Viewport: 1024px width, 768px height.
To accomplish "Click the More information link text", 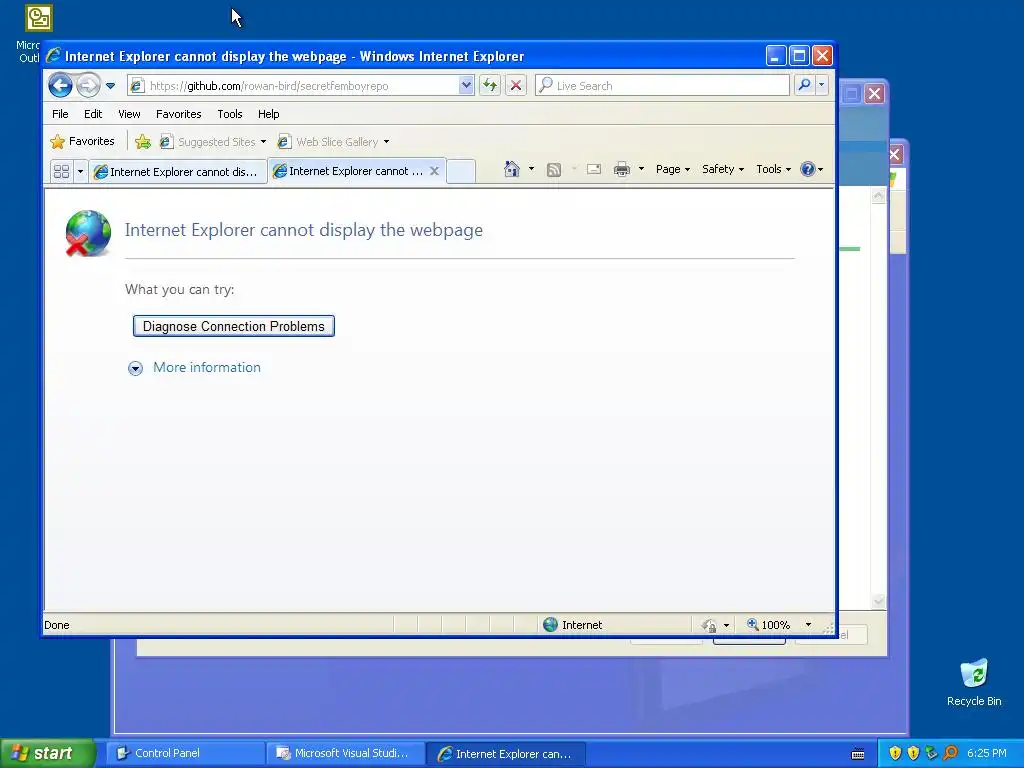I will 207,368.
